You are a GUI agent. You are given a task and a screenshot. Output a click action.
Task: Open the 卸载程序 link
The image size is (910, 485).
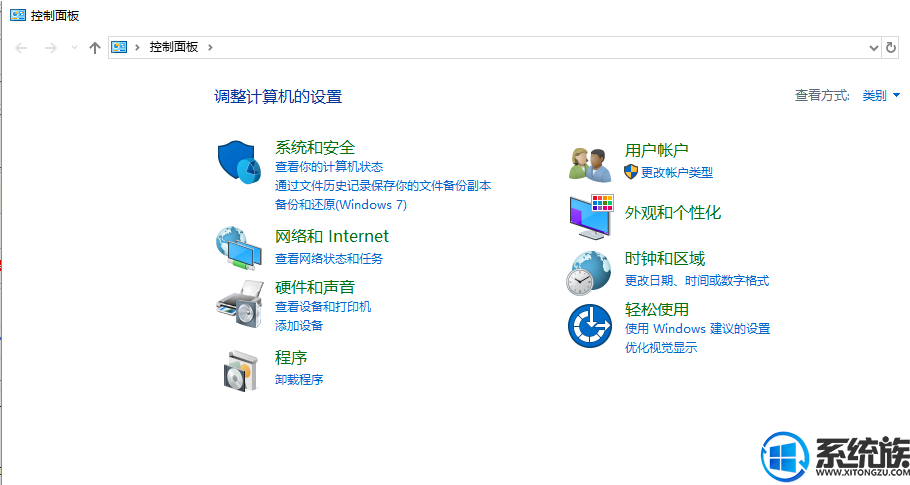(299, 379)
